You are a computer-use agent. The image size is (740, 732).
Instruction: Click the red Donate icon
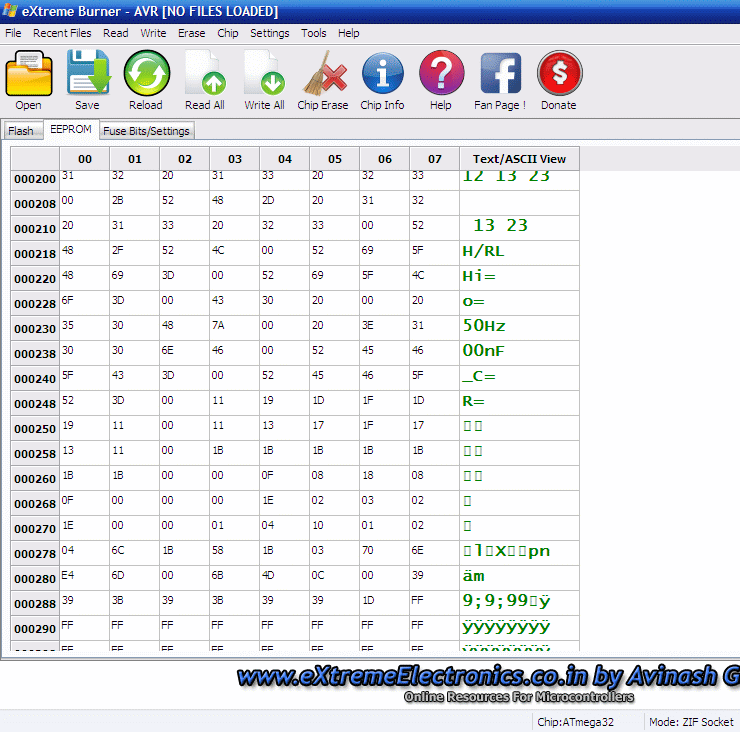(559, 75)
